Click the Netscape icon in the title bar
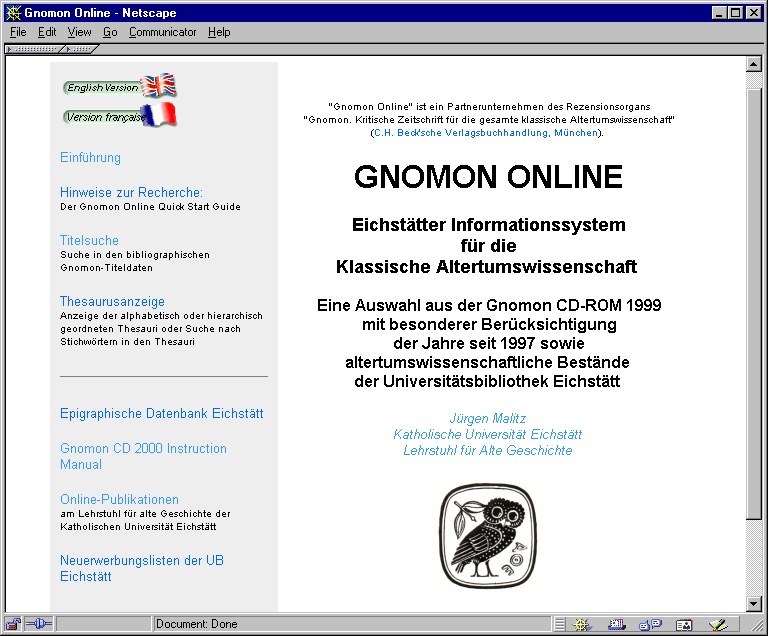This screenshot has height=636, width=768. pos(13,13)
